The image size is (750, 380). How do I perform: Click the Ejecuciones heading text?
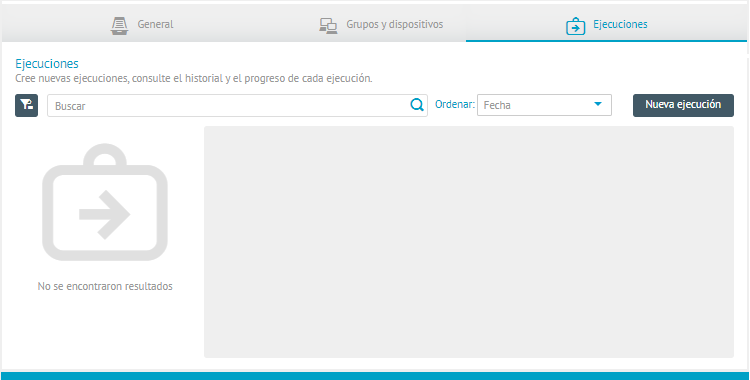click(x=47, y=64)
